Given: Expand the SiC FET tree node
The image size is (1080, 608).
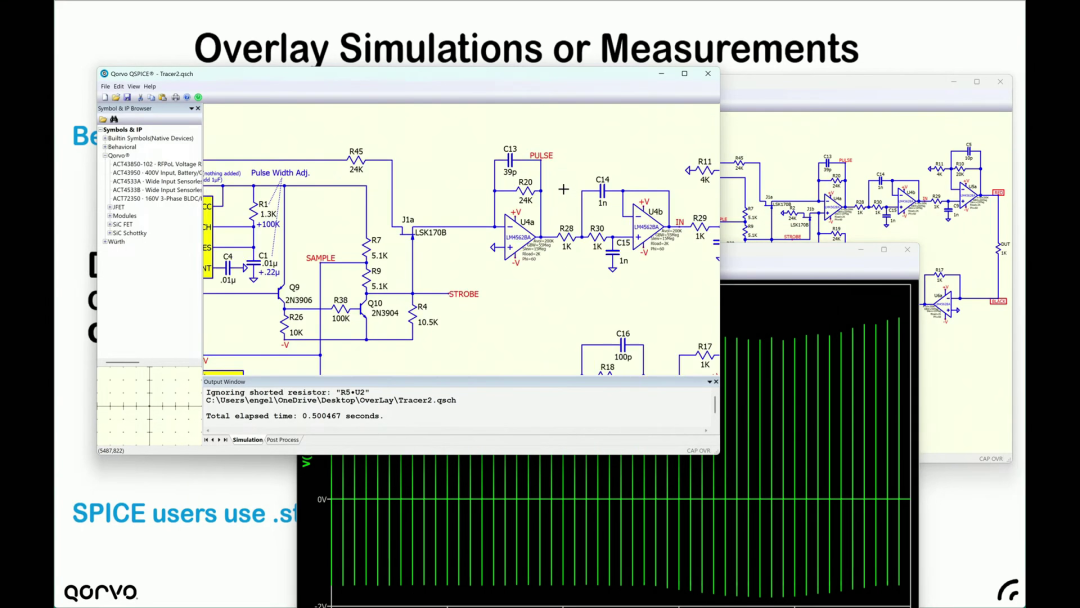Looking at the screenshot, I should 110,224.
